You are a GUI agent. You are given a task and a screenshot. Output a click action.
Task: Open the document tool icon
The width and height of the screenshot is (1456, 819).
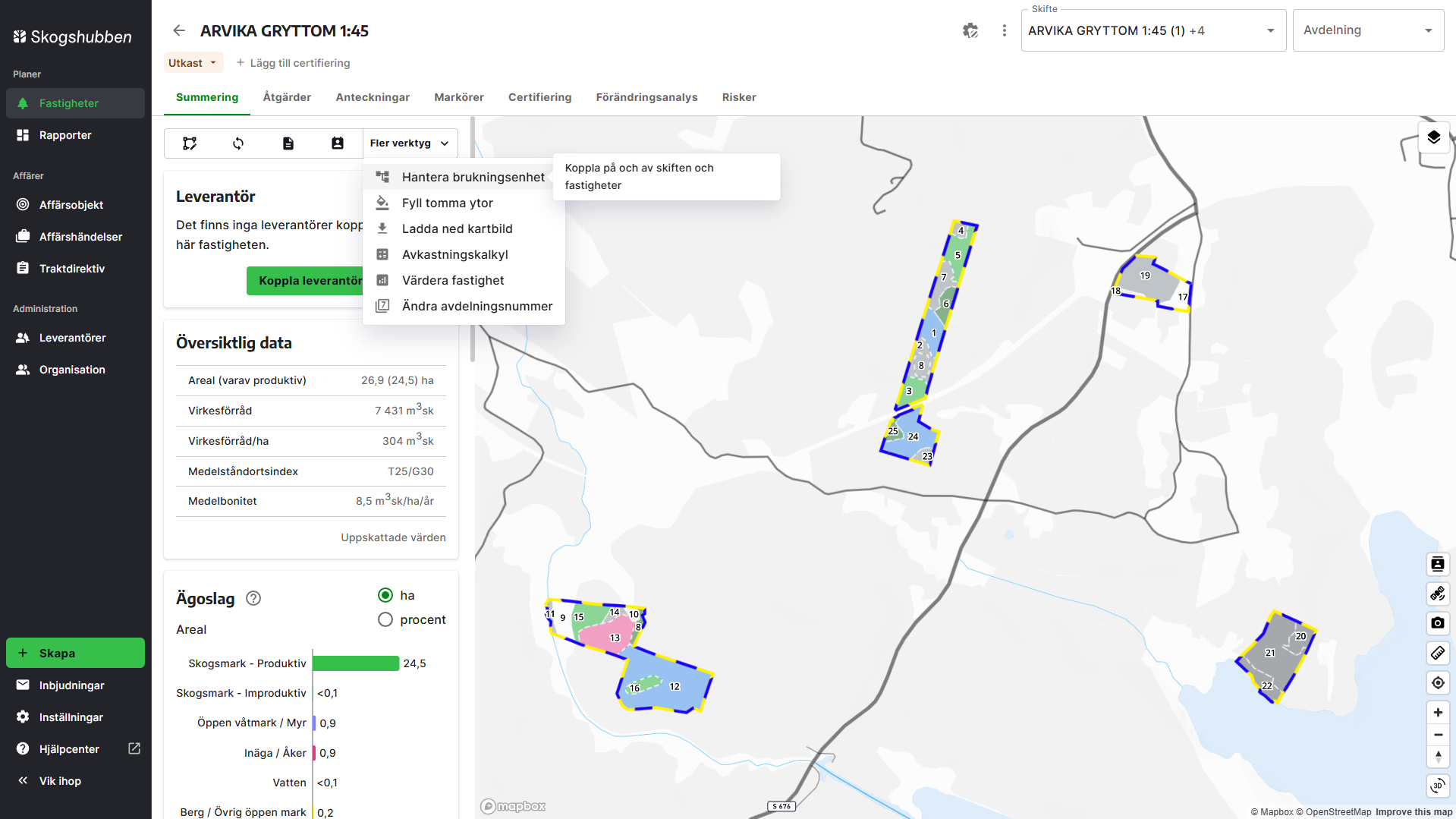pyautogui.click(x=288, y=143)
